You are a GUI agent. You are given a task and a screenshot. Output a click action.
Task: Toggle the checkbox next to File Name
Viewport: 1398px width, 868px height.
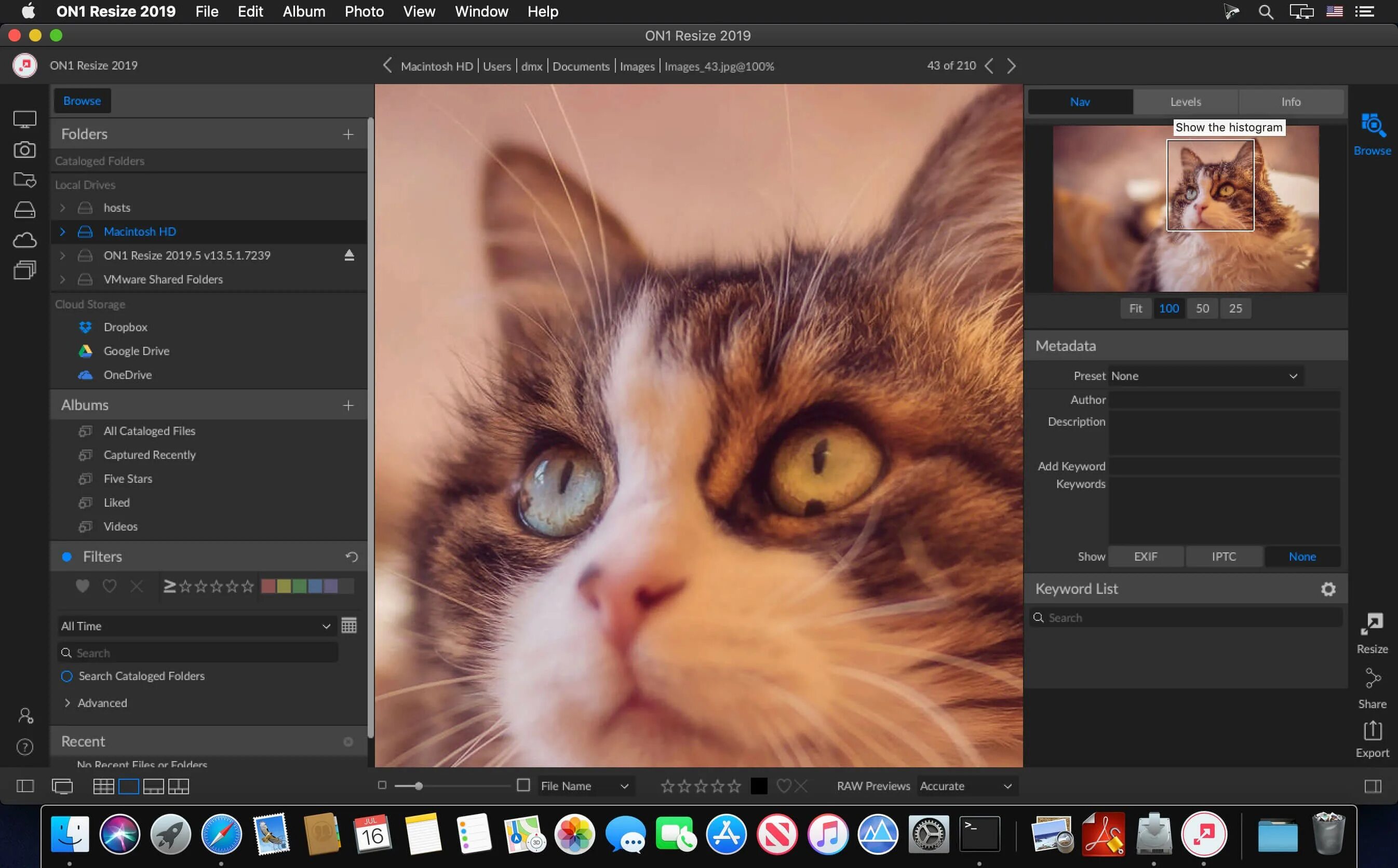coord(523,785)
